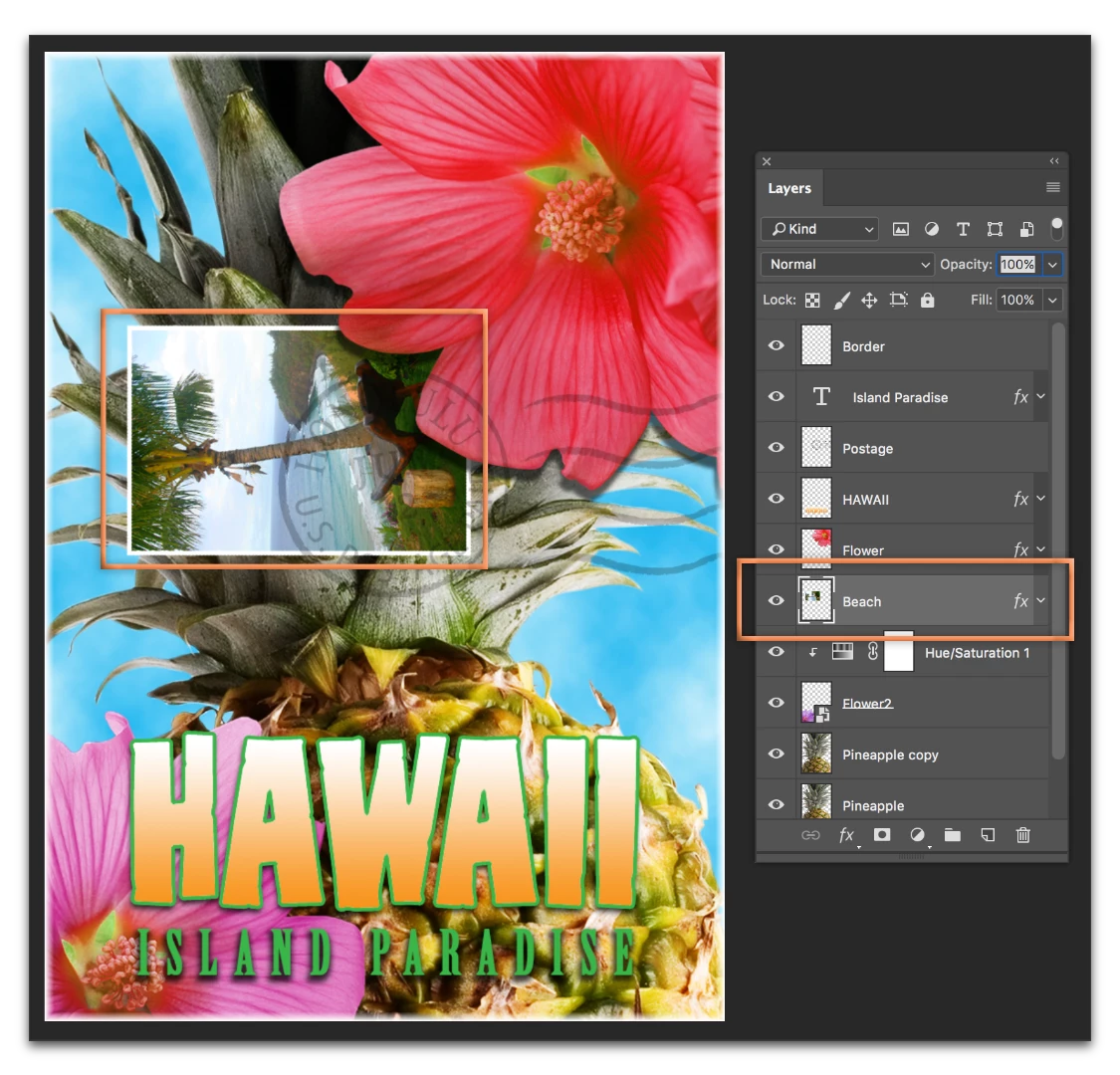Image resolution: width=1120 pixels, height=1075 pixels.
Task: Create a new layer icon
Action: pos(988,834)
